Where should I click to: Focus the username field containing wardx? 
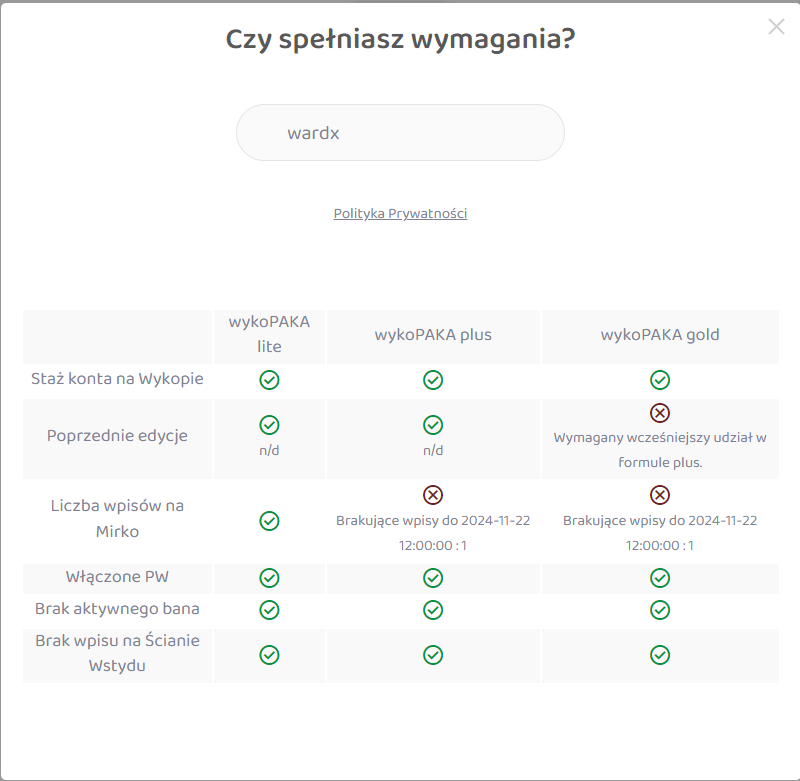click(400, 133)
